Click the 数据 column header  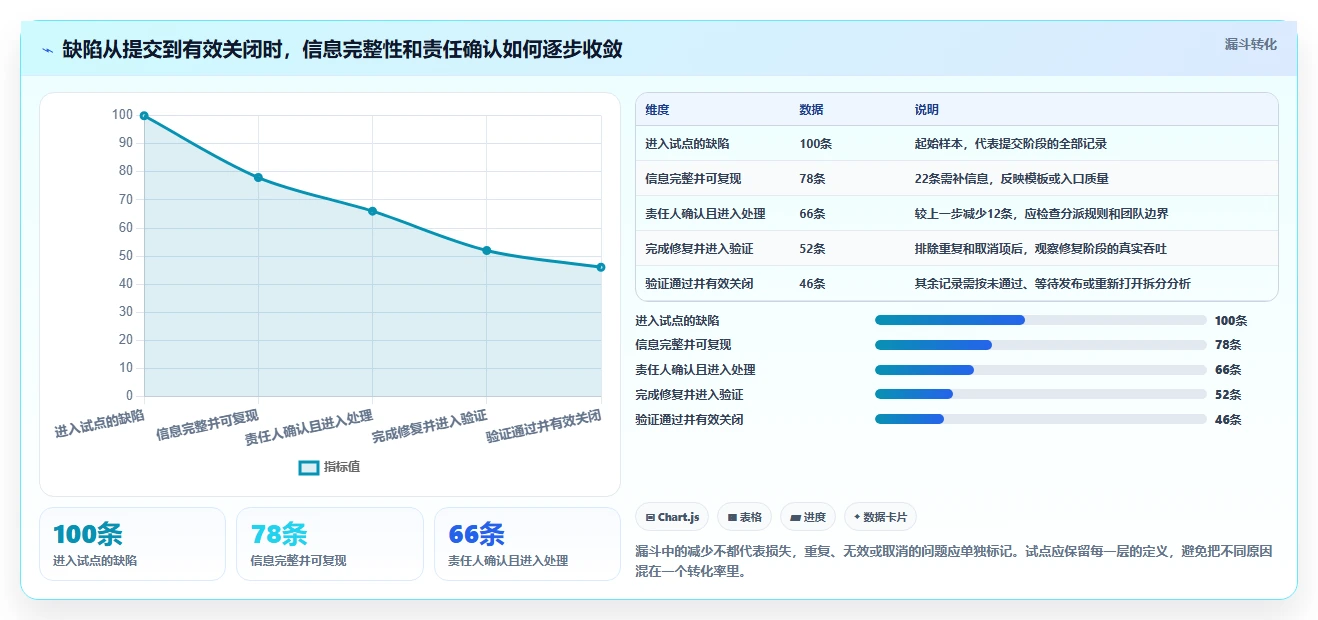(x=811, y=110)
